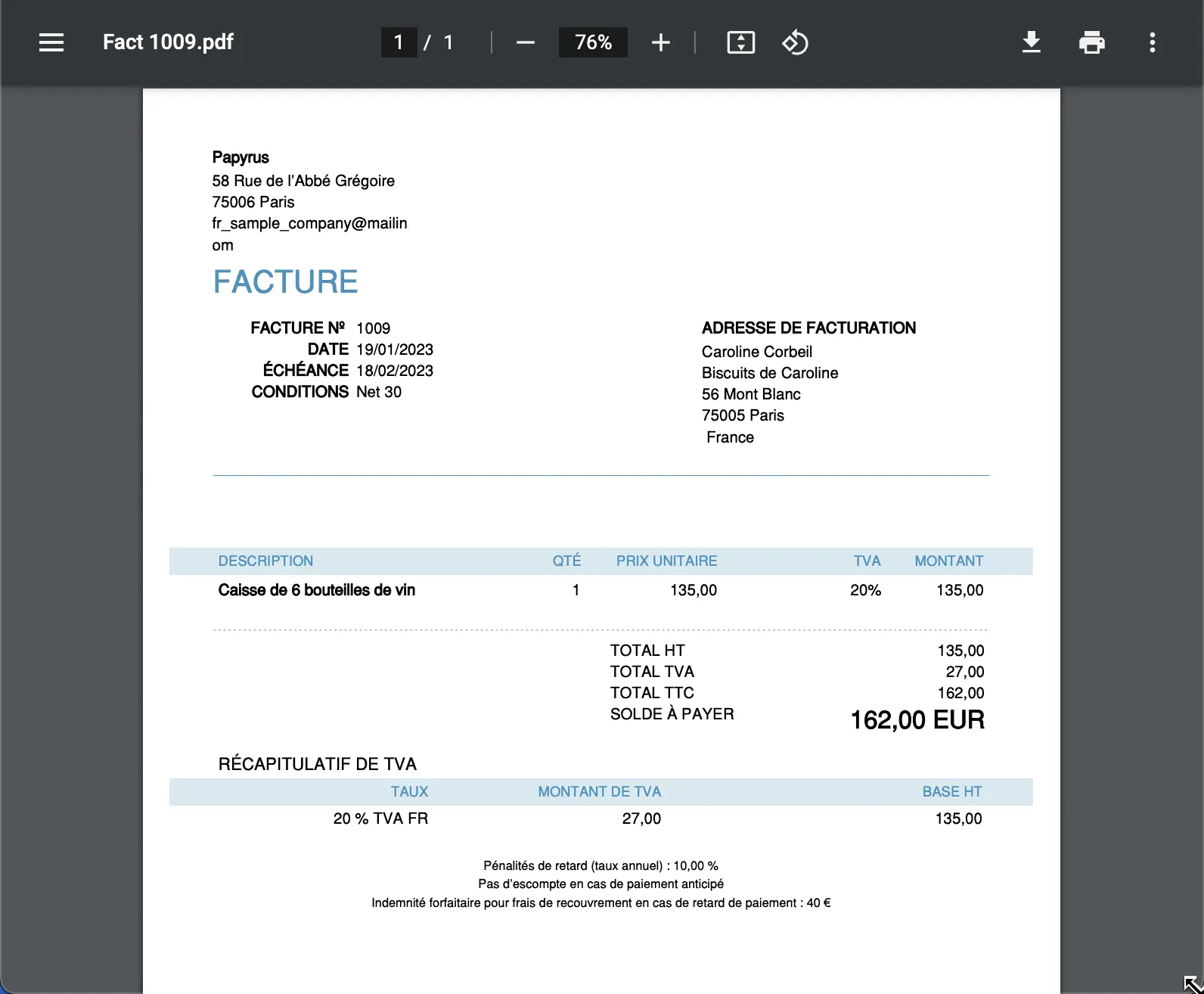Click the MONTANT DE TVA column header
The width and height of the screenshot is (1204, 994).
point(599,791)
